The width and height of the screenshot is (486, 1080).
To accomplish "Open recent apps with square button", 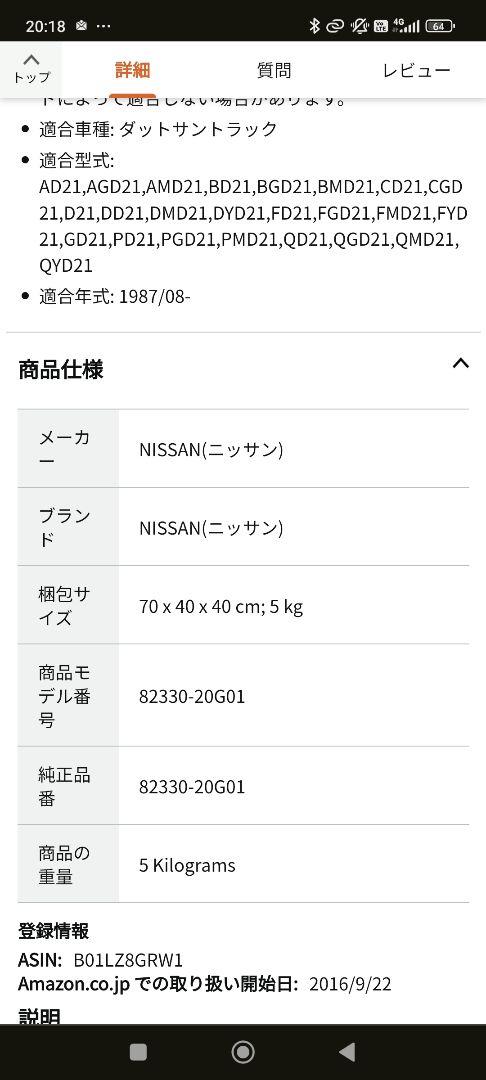I will [x=138, y=1052].
